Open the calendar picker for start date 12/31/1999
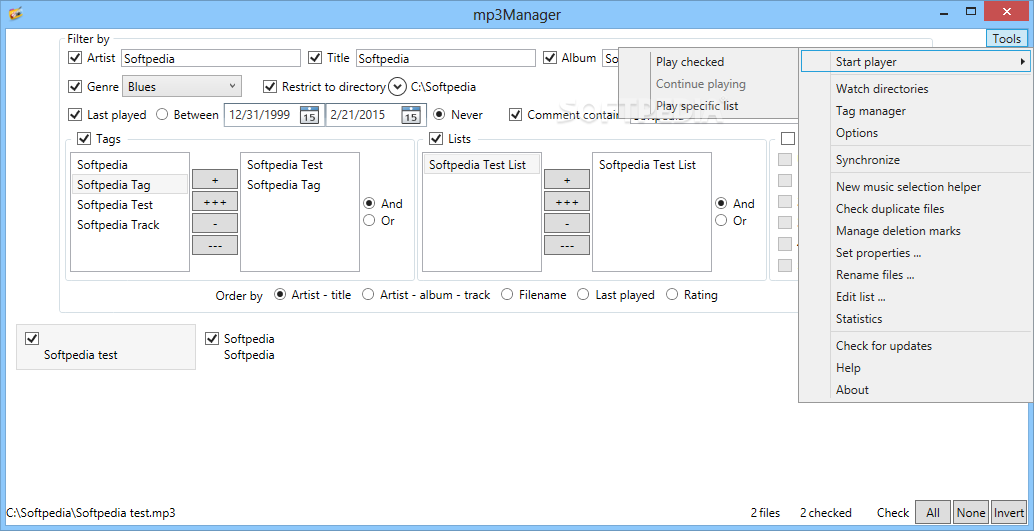Viewport: 1034px width, 531px height. [x=310, y=115]
